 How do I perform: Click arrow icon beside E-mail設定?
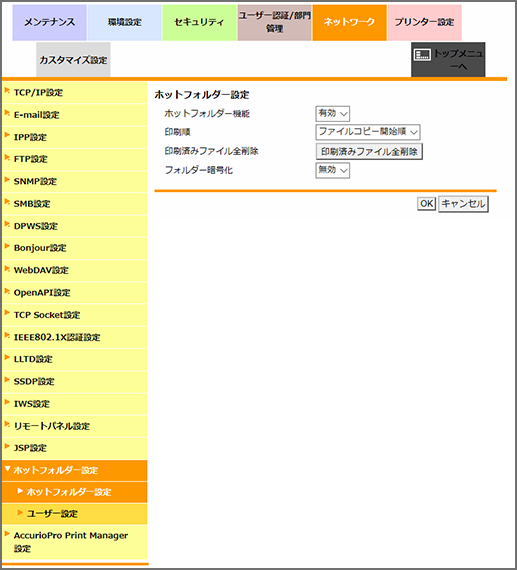(x=7, y=113)
